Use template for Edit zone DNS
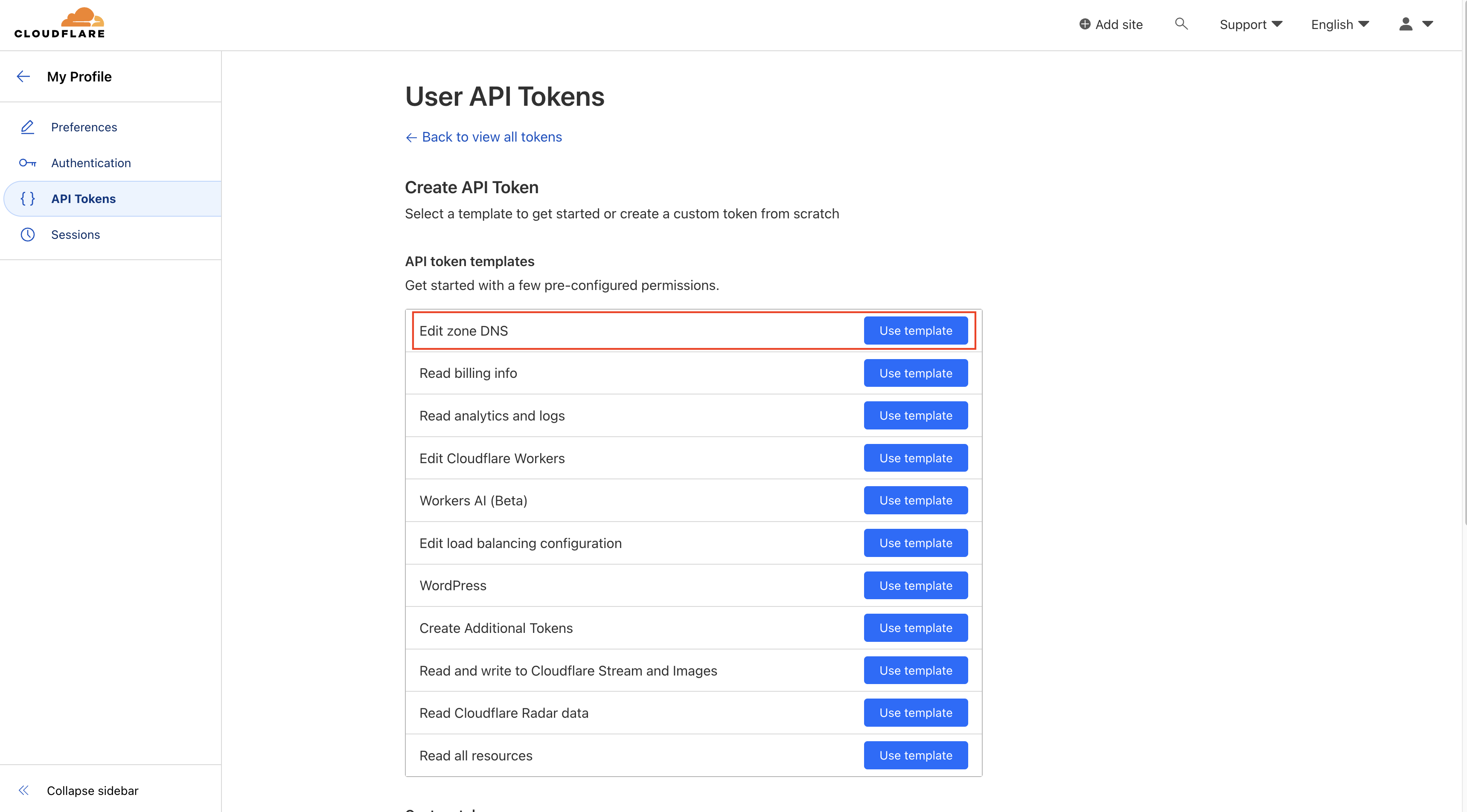 (915, 331)
